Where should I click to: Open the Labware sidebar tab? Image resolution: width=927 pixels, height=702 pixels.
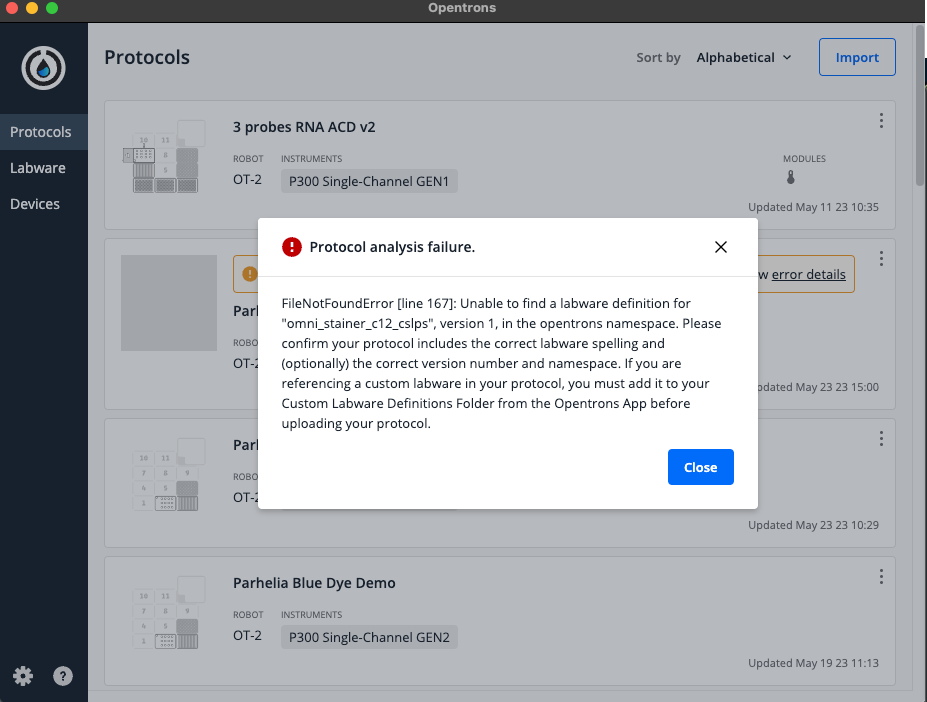(38, 168)
